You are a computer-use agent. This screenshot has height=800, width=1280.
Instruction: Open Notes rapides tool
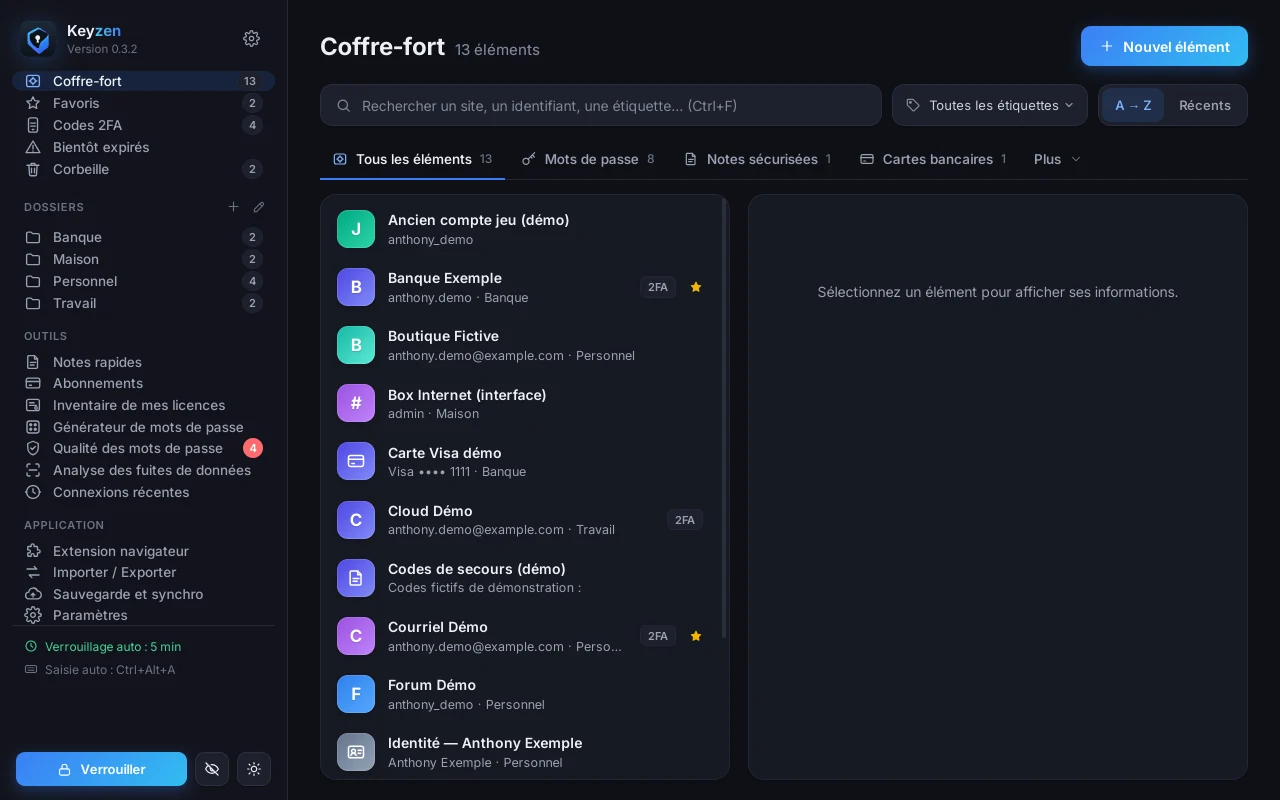[143, 362]
